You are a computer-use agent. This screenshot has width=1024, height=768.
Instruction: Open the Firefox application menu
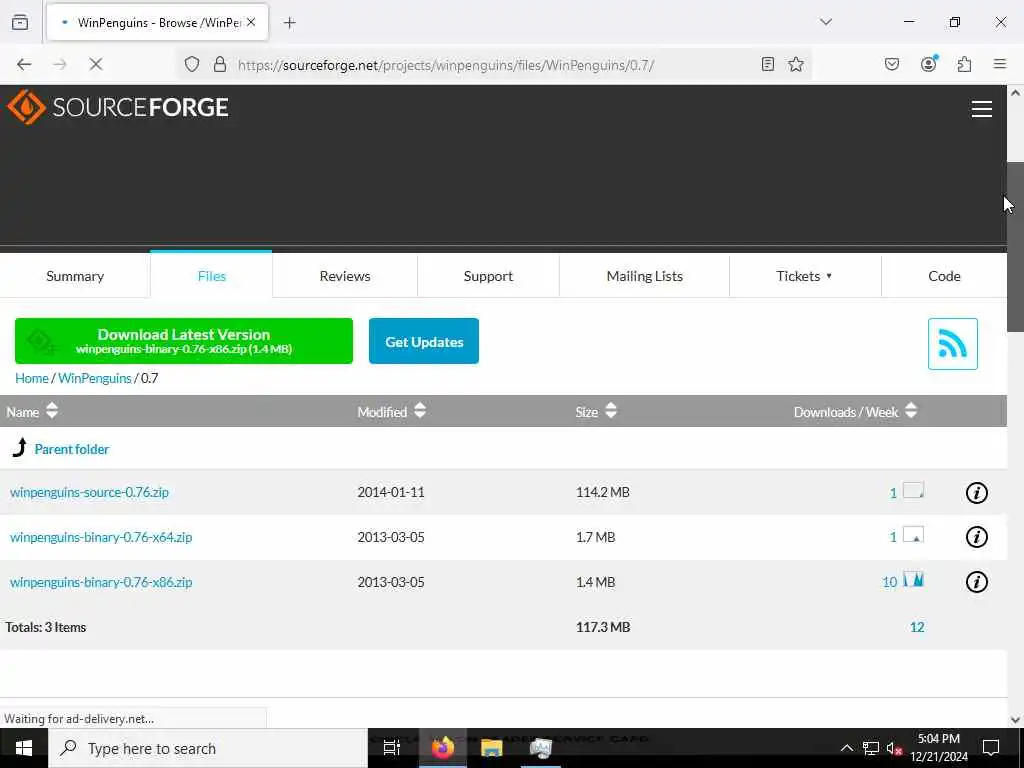[x=1000, y=64]
